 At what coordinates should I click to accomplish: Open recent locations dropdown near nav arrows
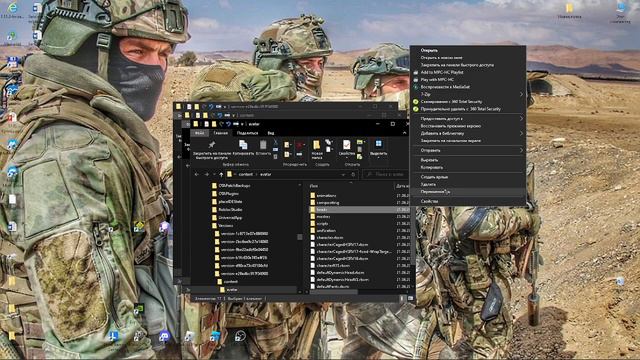tap(214, 174)
